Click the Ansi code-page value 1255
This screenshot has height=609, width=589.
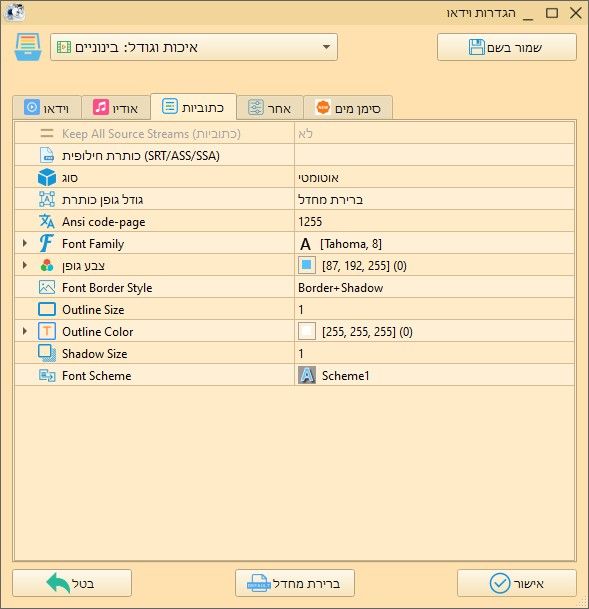point(310,222)
